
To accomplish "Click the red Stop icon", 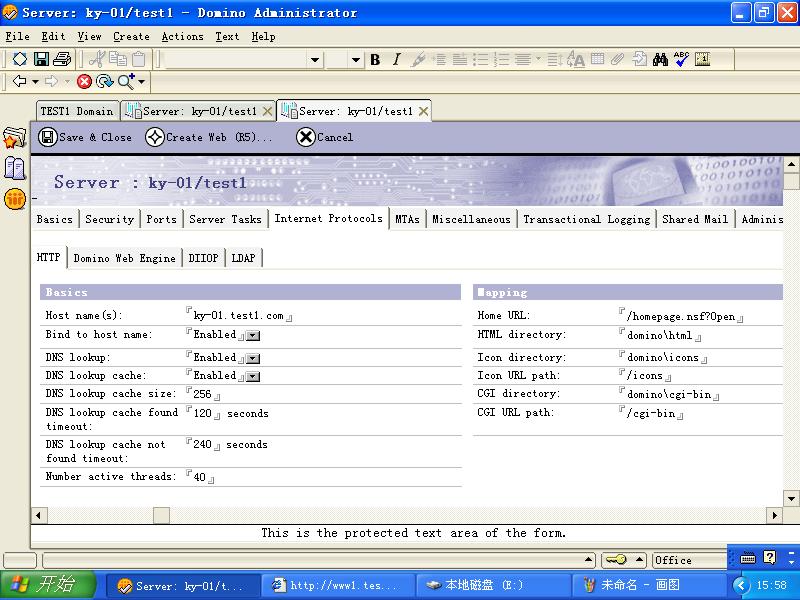I will click(85, 81).
